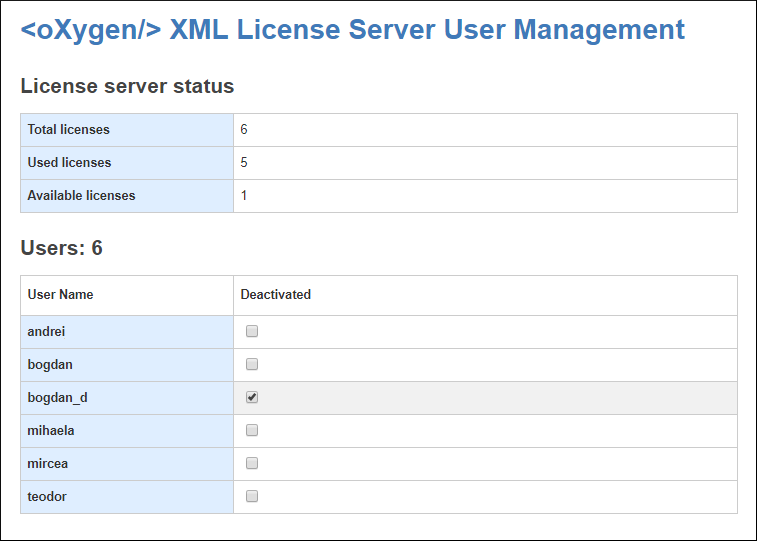Screen dimensions: 757x541
Task: Select the bogdan_d user name cell
Action: [57, 397]
